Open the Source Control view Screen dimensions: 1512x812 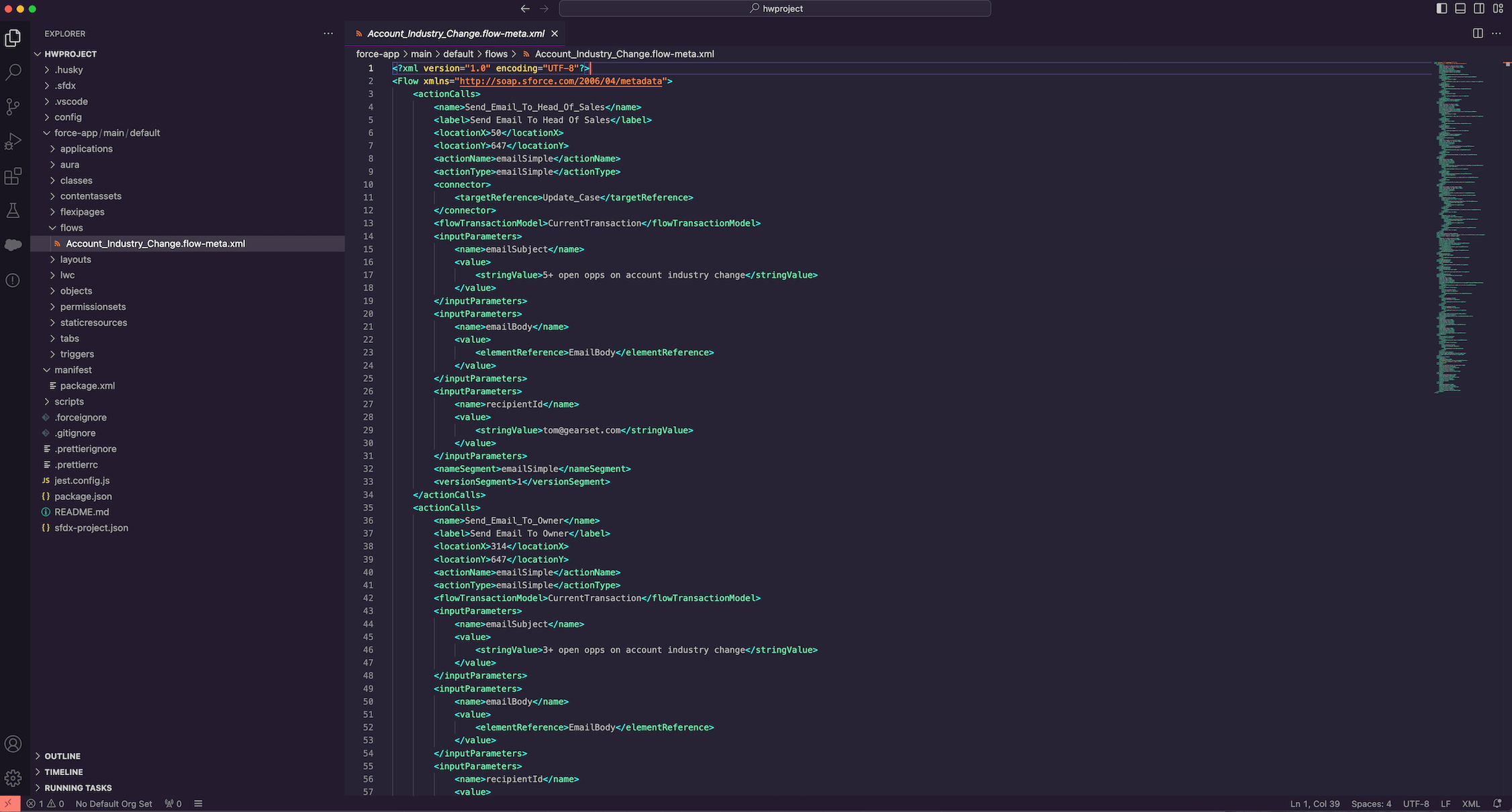[13, 107]
